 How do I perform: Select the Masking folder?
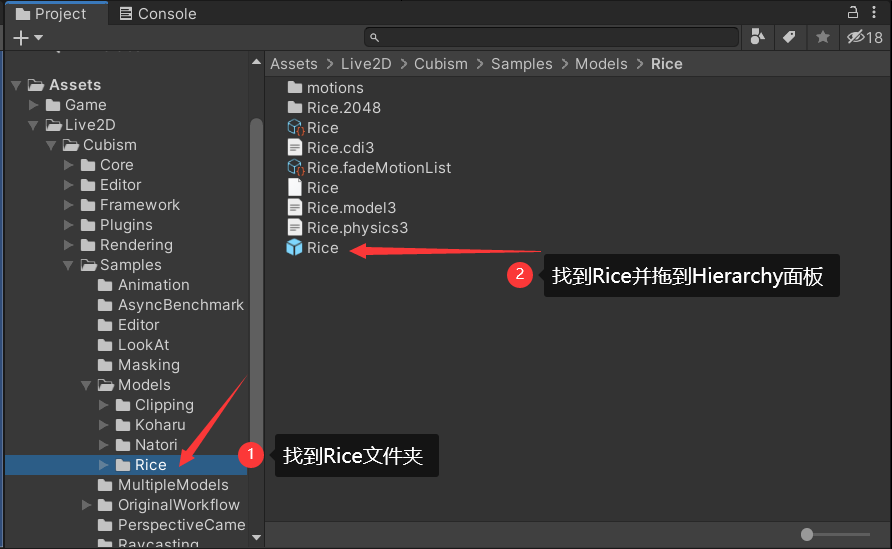point(138,365)
